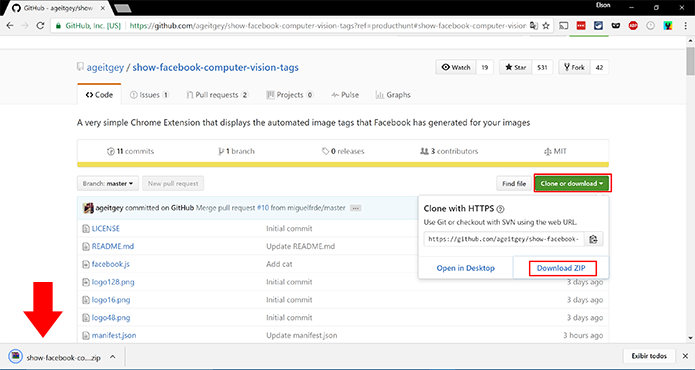This screenshot has width=695, height=370.
Task: Fork this repository
Action: pos(574,67)
